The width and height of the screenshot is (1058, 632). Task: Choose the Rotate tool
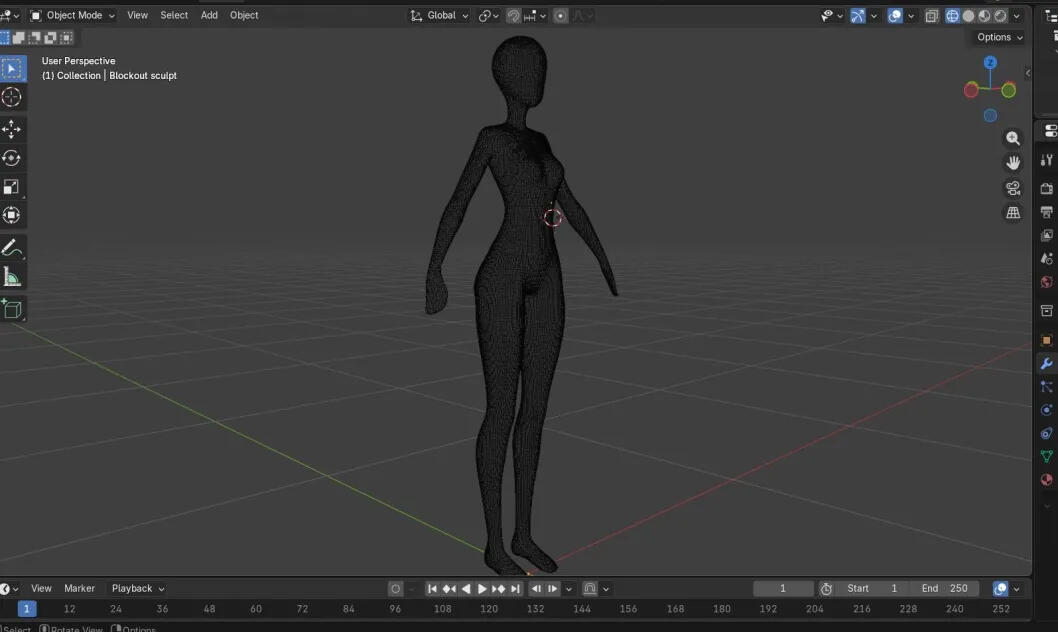[x=11, y=158]
